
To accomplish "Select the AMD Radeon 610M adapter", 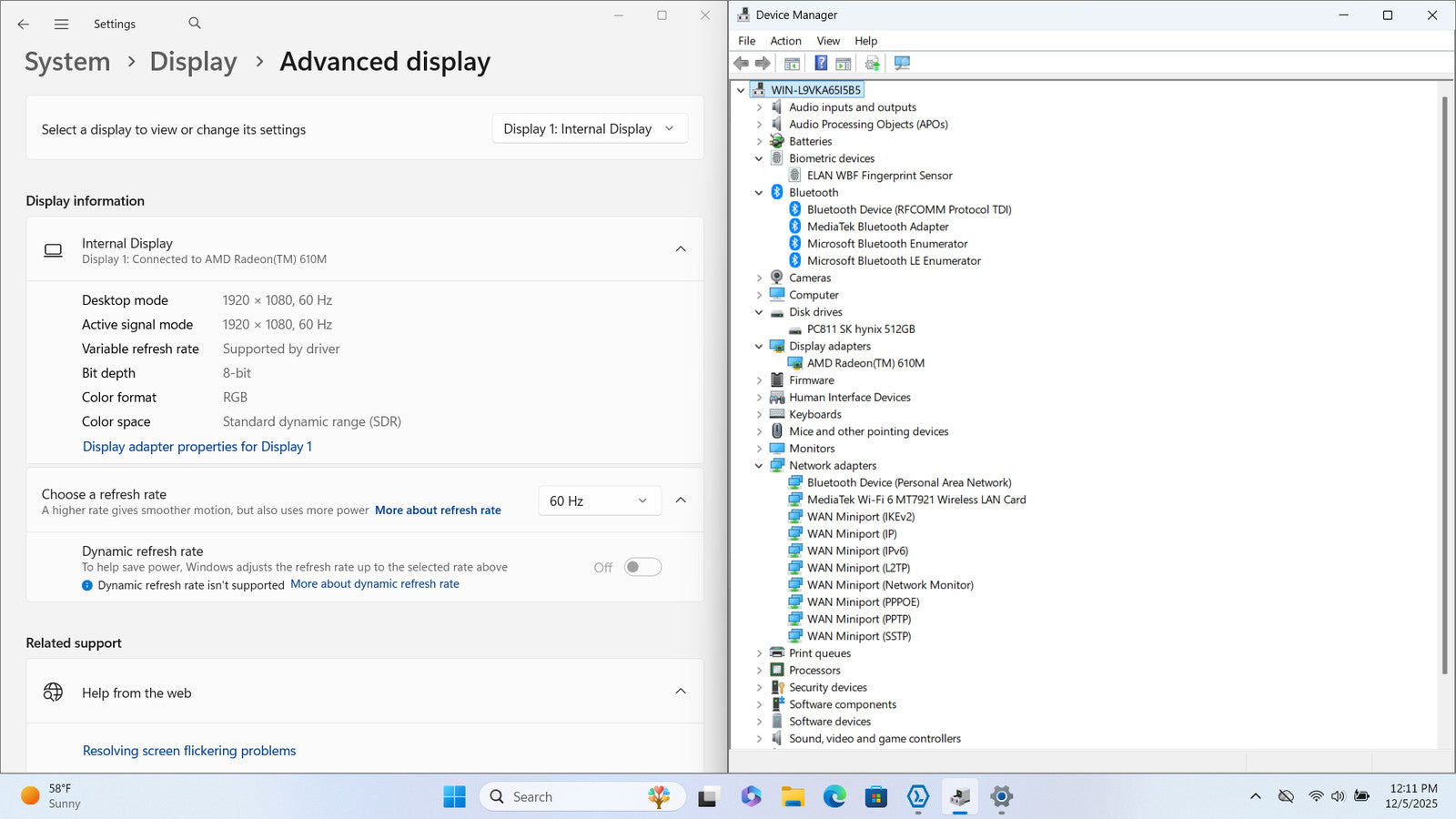I will [864, 363].
